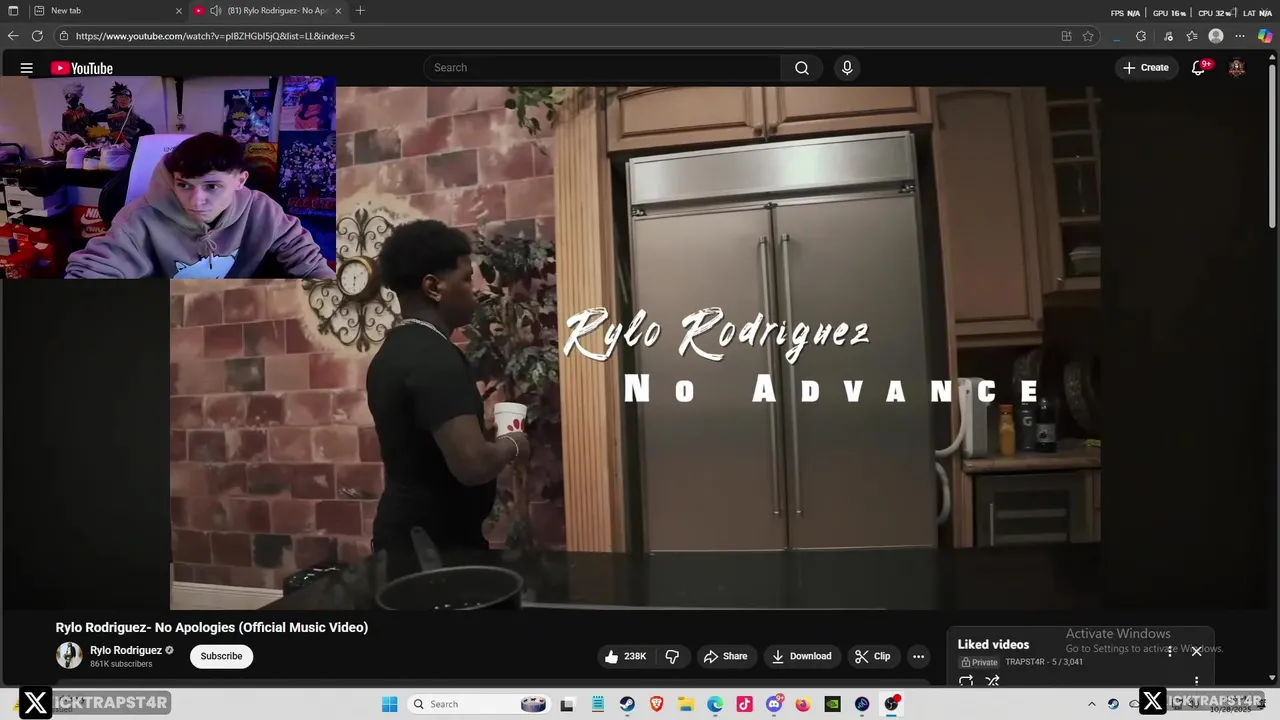Open TikTok from the taskbar
1280x720 pixels.
(744, 704)
